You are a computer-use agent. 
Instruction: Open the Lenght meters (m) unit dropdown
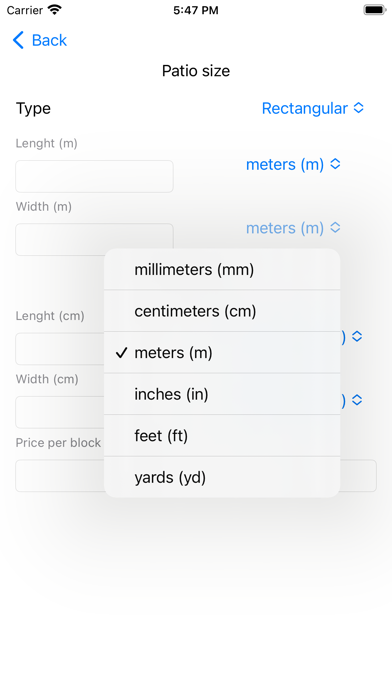click(x=293, y=164)
